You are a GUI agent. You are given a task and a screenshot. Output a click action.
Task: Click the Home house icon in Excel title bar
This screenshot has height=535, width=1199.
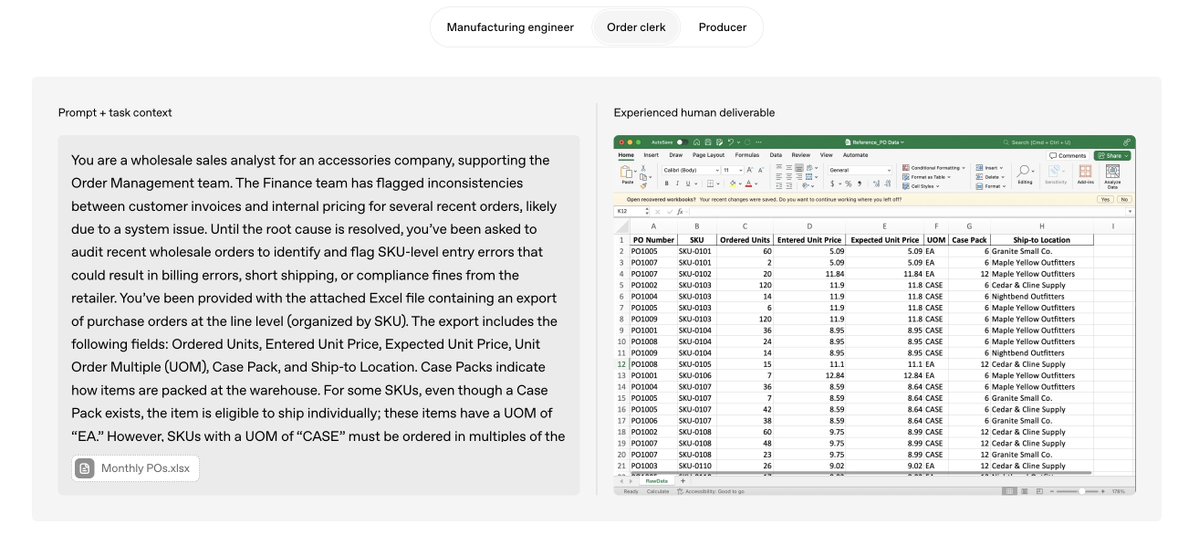[x=697, y=142]
